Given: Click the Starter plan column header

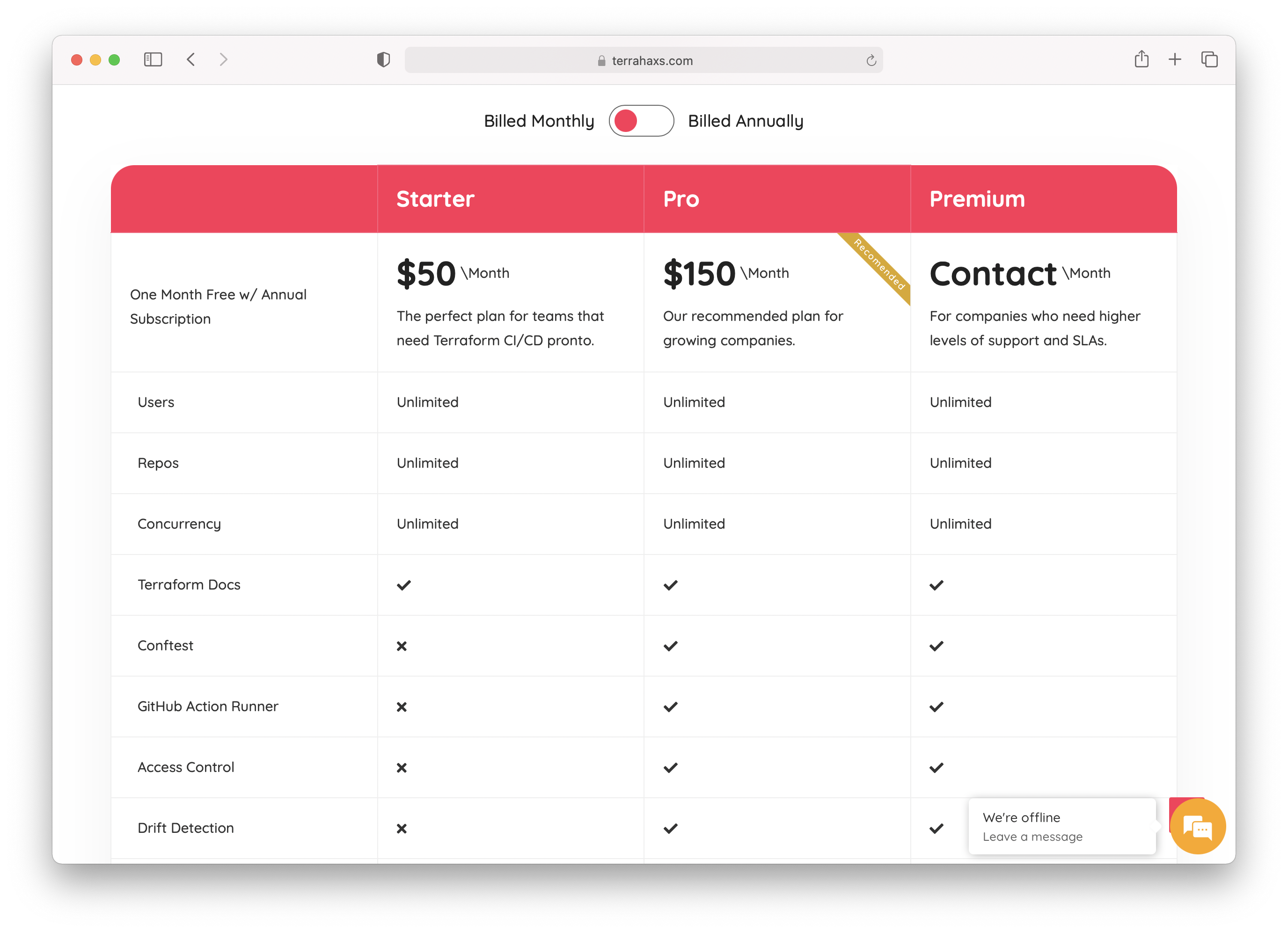Looking at the screenshot, I should point(435,199).
